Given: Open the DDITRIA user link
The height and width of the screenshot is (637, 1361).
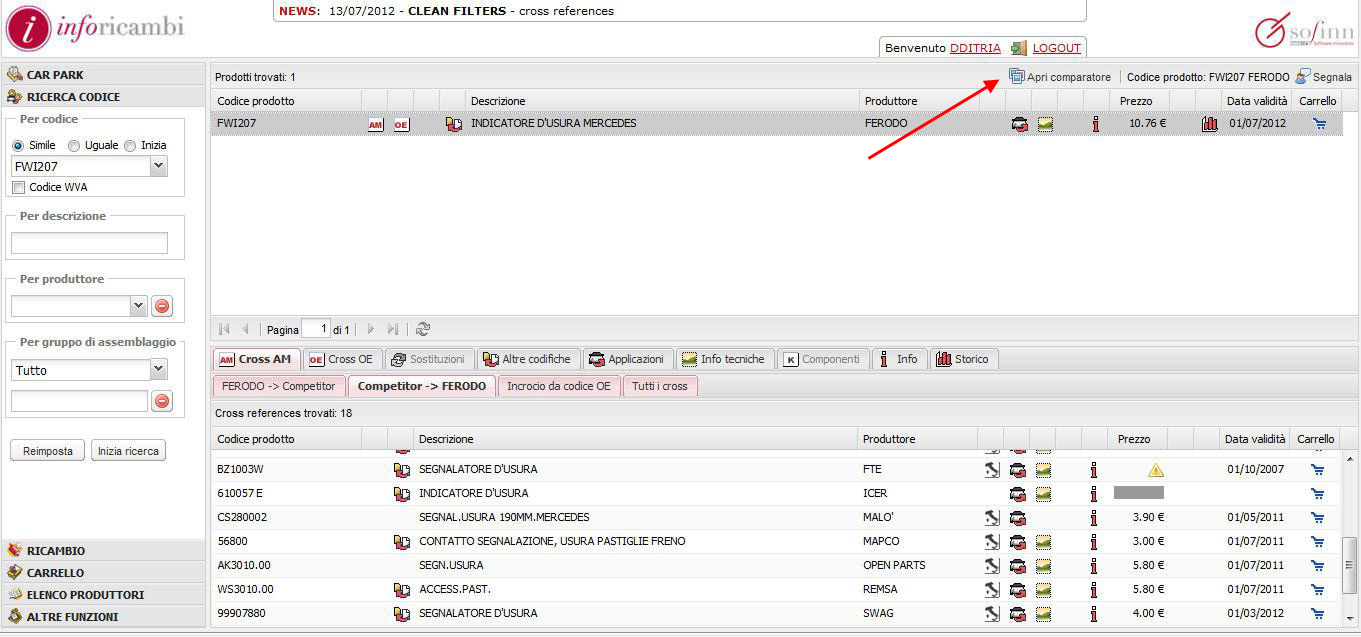Looking at the screenshot, I should pyautogui.click(x=975, y=48).
